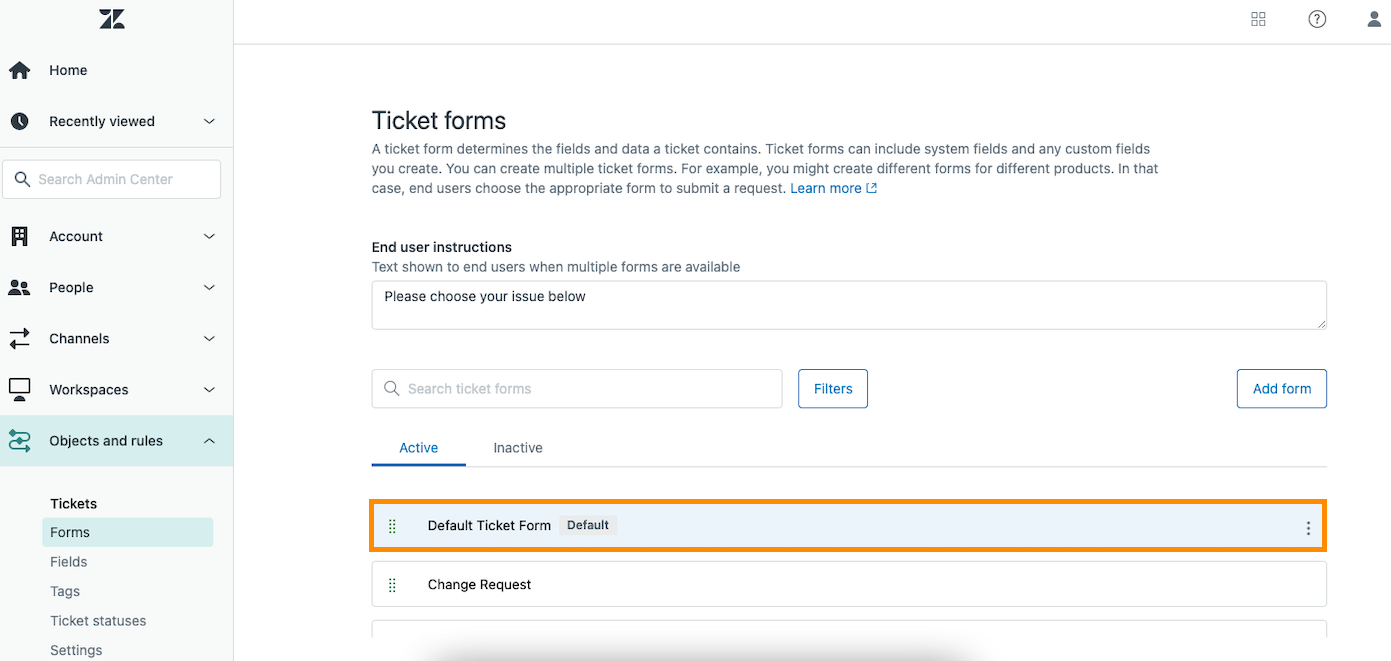
Task: Open the options menu for Default Ticket Form
Action: click(x=1308, y=529)
